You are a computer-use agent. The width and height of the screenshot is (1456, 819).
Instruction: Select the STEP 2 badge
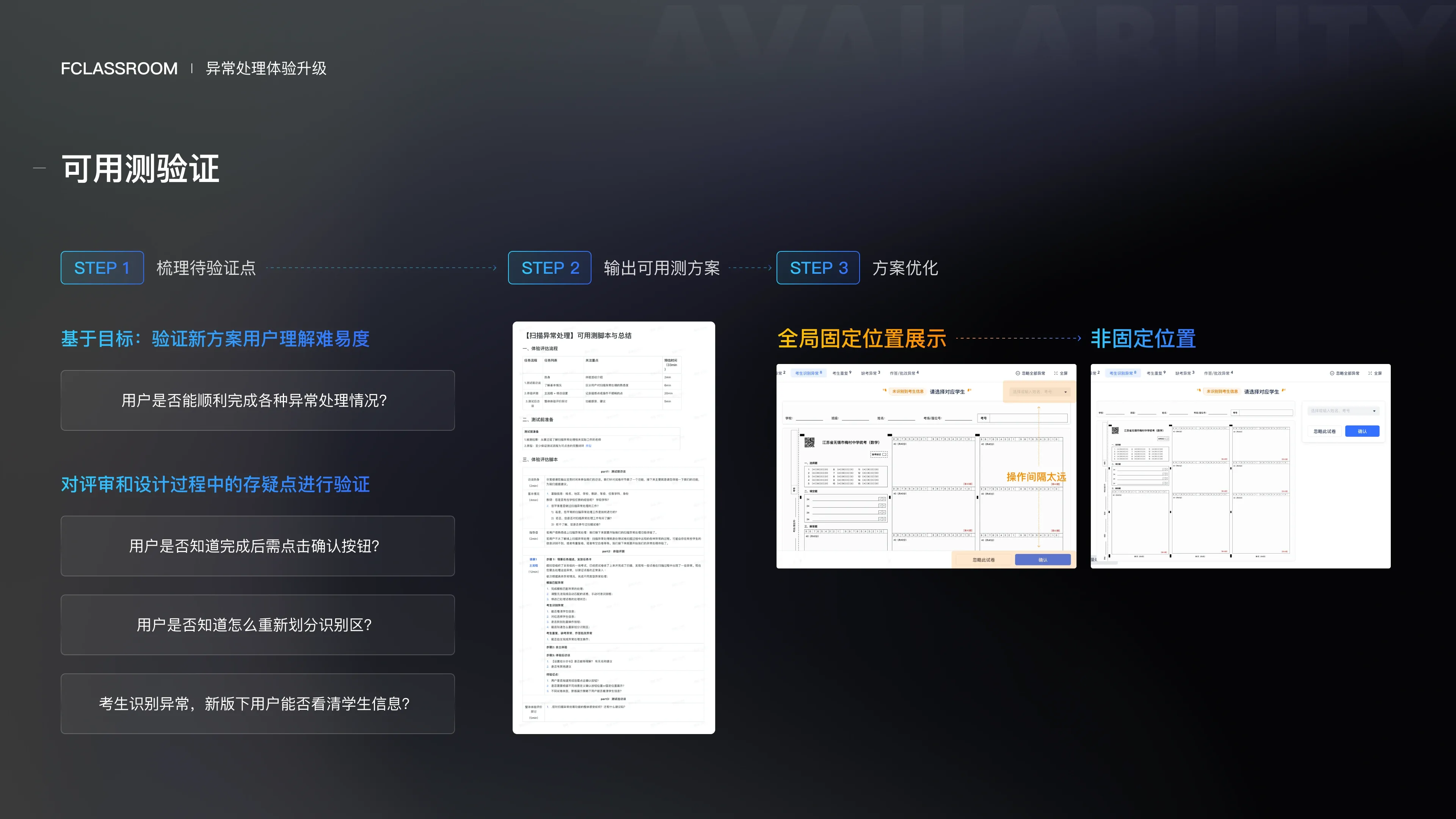(549, 267)
